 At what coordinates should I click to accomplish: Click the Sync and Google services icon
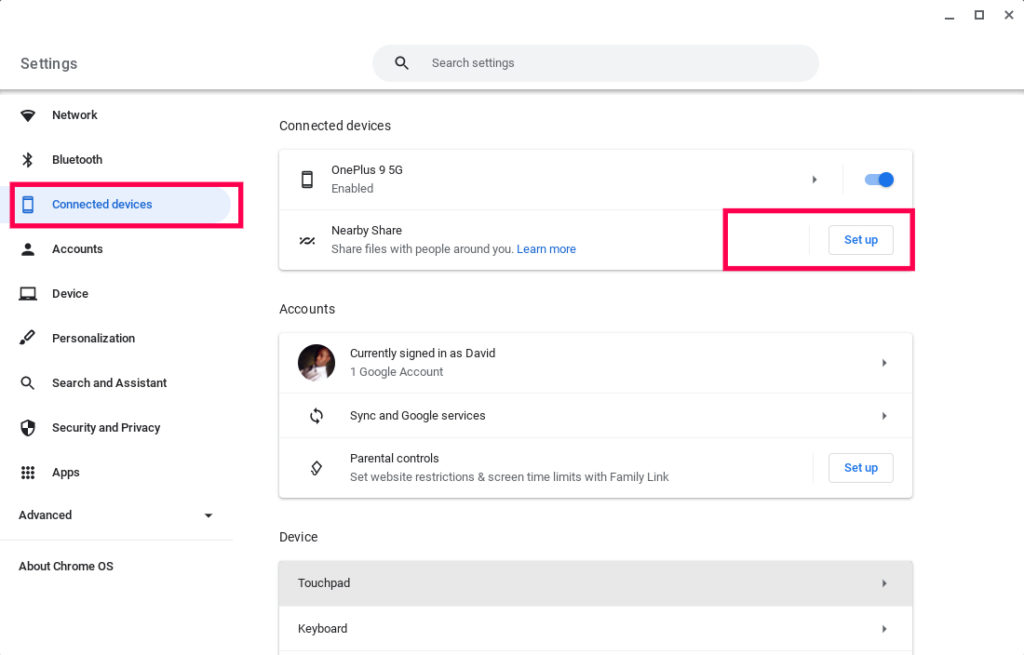coord(316,416)
